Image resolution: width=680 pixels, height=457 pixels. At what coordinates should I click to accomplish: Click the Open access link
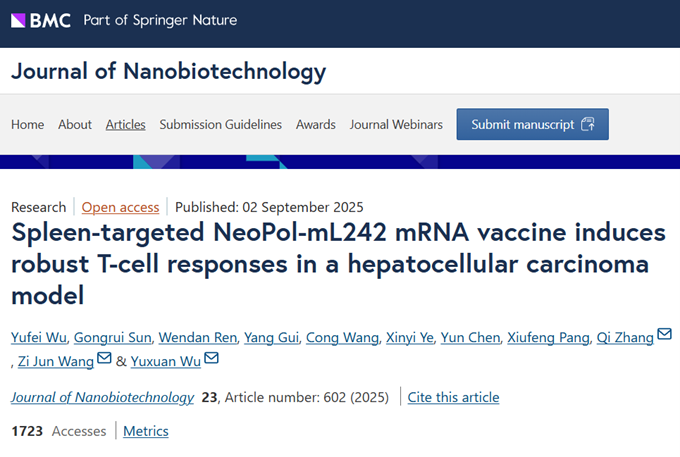(x=120, y=207)
